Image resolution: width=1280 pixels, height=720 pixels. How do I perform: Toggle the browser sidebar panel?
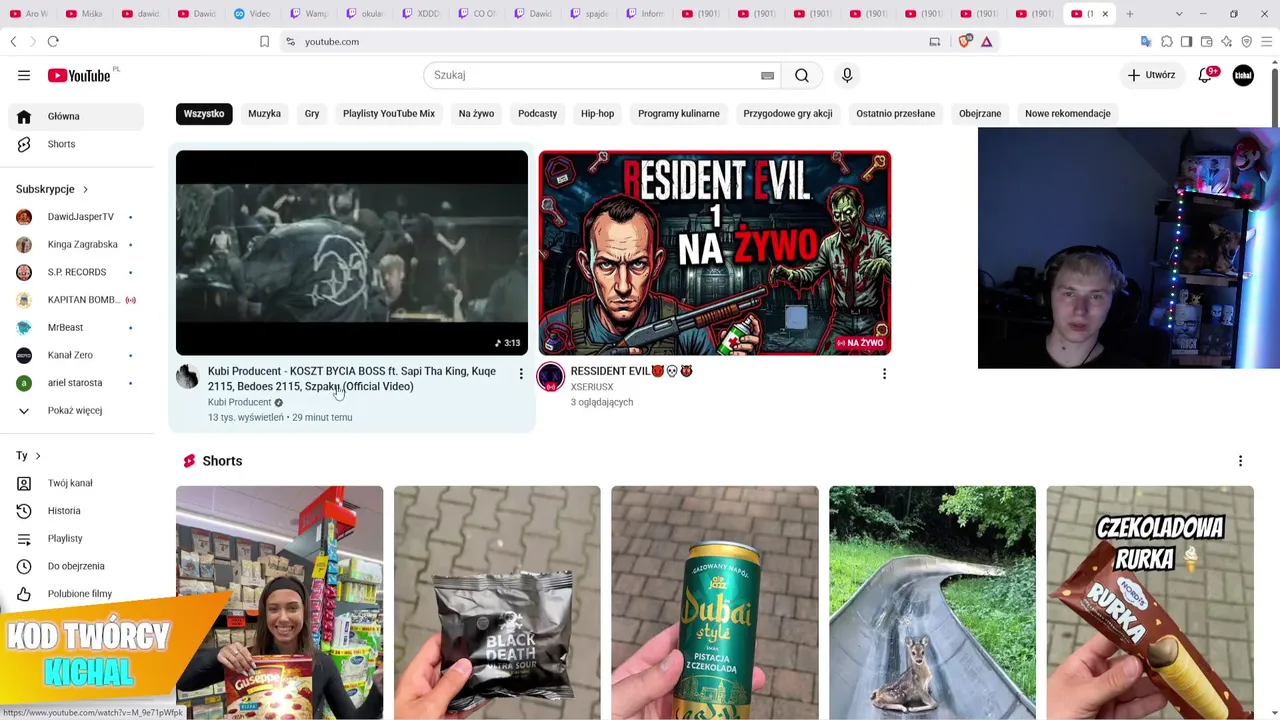(1186, 41)
